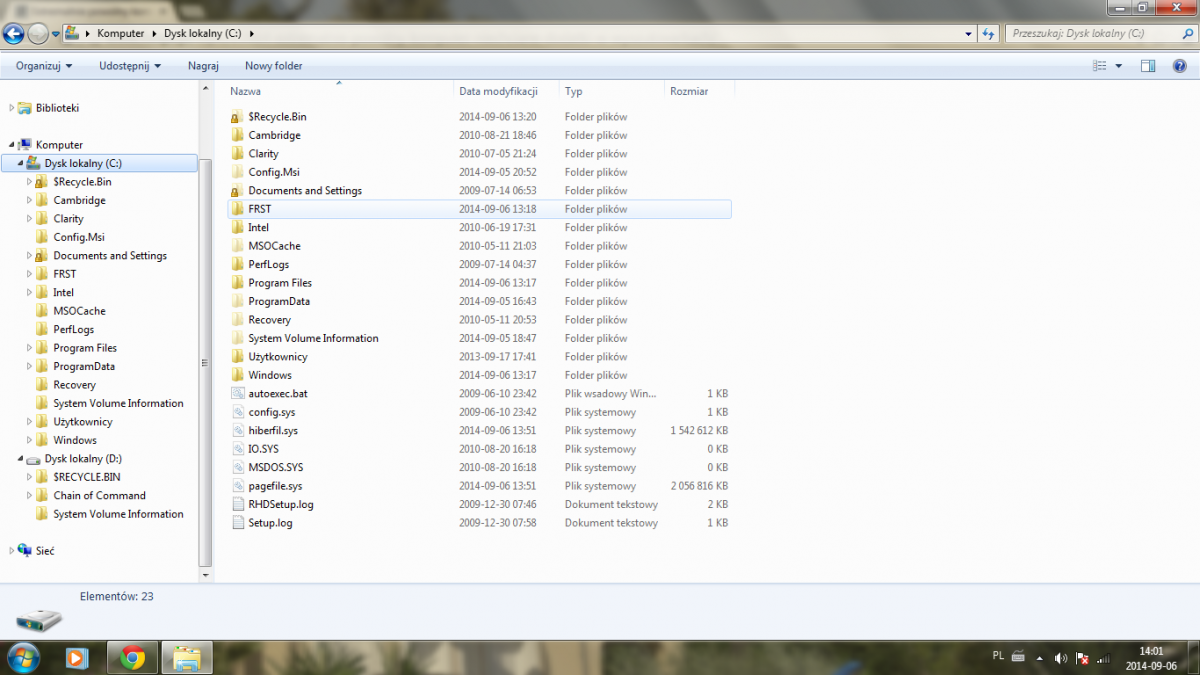Image resolution: width=1200 pixels, height=675 pixels.
Task: Select MSOCache in the file list
Action: 274,246
